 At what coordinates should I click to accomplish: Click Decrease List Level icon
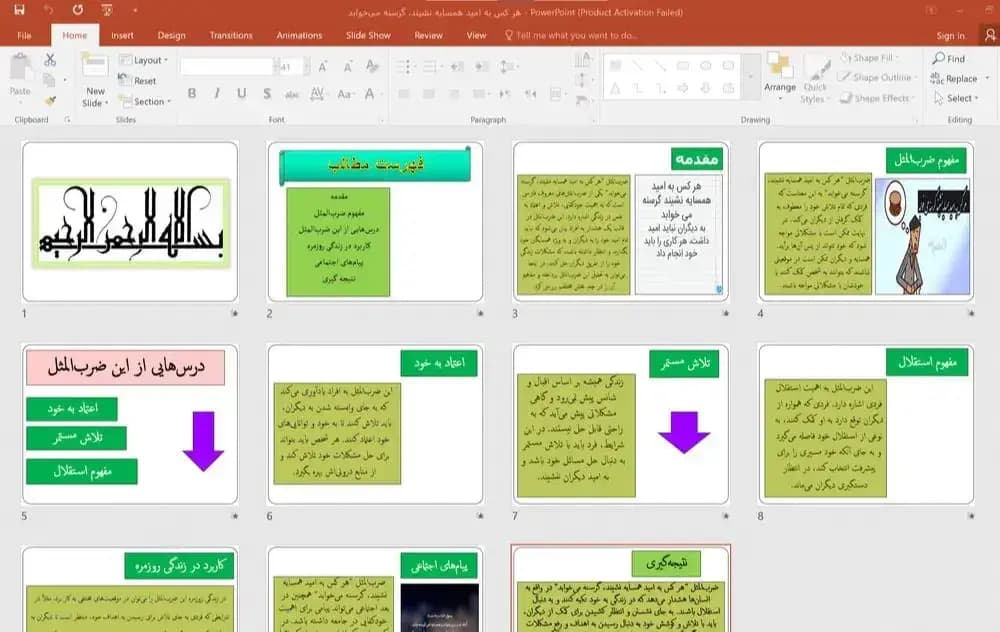coord(457,66)
